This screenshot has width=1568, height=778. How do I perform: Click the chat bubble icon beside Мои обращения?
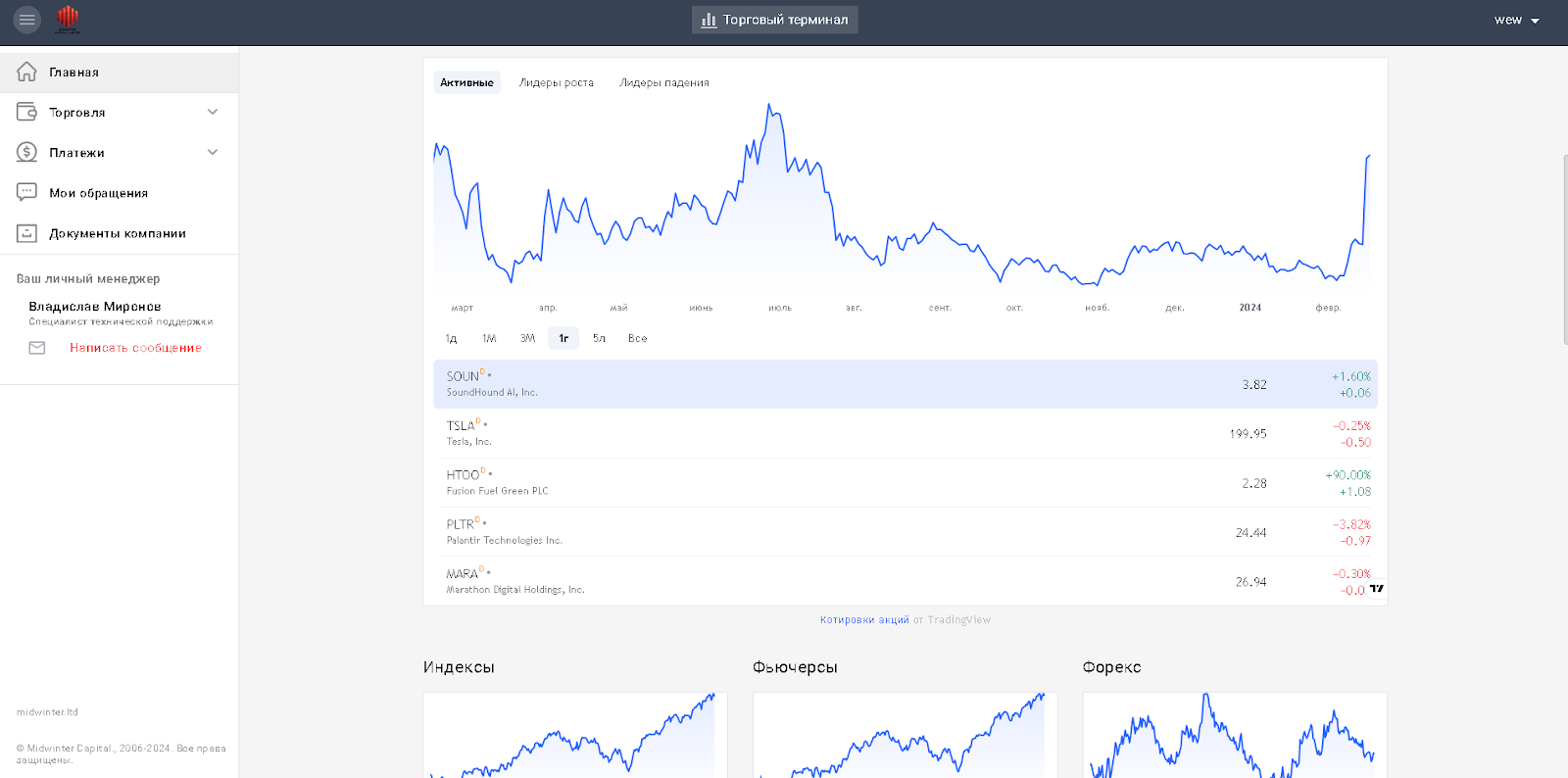click(x=26, y=193)
